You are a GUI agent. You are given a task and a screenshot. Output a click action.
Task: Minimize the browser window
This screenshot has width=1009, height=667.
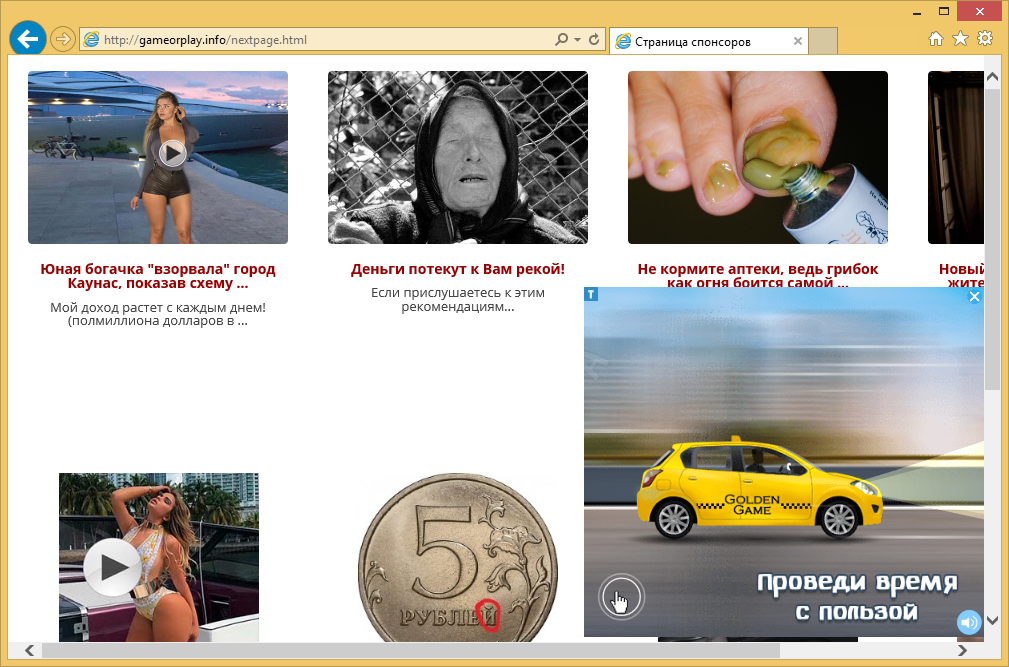tap(916, 12)
